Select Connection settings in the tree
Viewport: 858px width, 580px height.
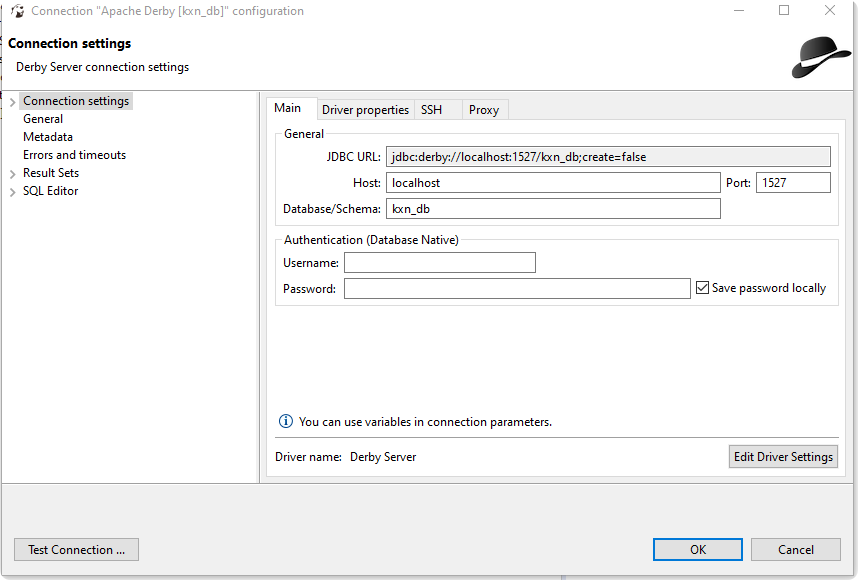[76, 101]
